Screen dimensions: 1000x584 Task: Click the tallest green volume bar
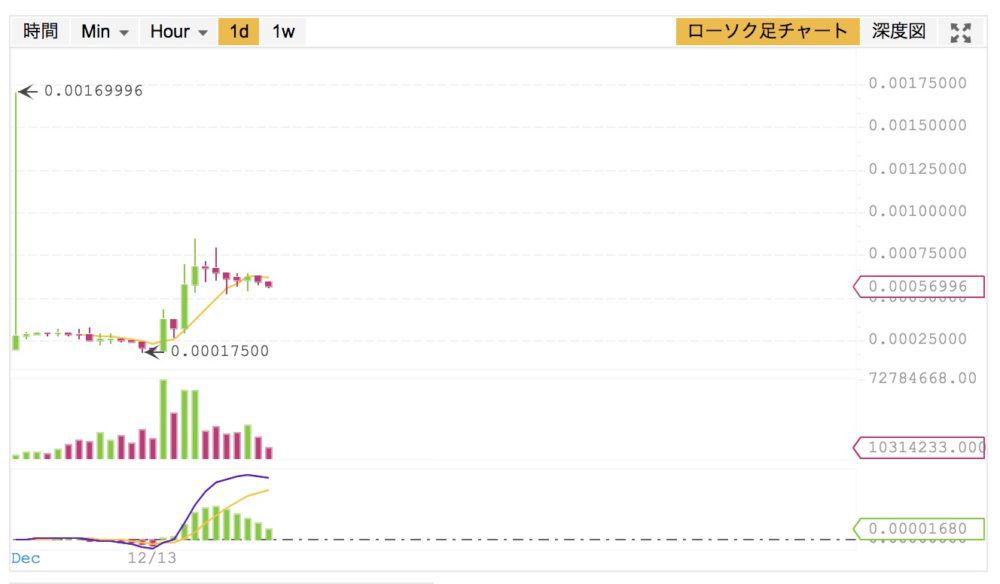pyautogui.click(x=162, y=420)
